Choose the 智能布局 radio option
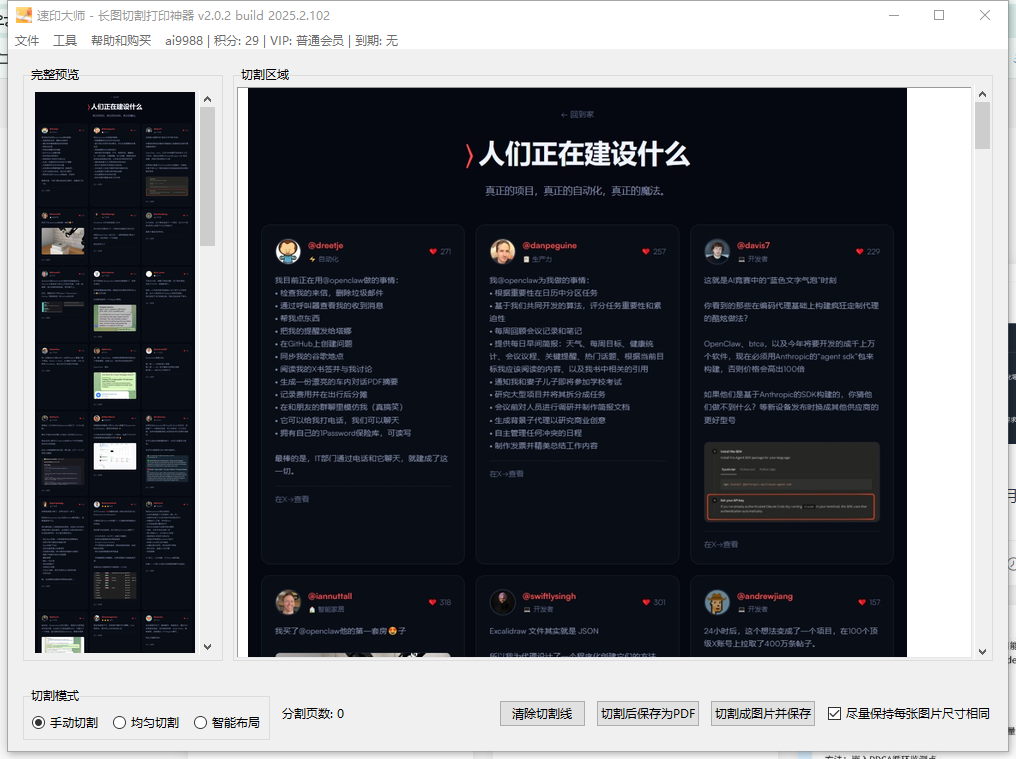This screenshot has width=1016, height=759. point(200,722)
